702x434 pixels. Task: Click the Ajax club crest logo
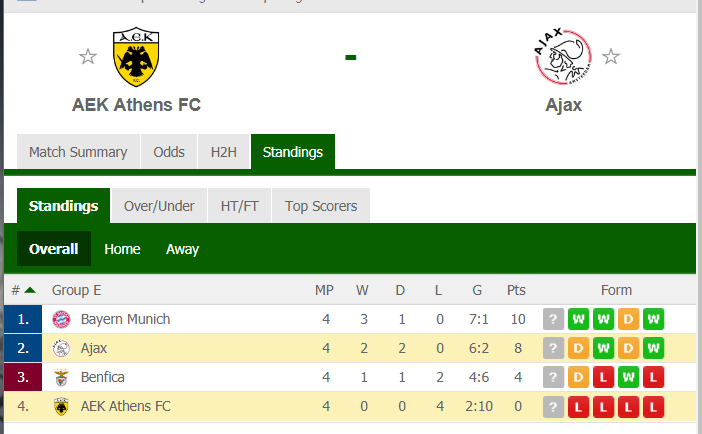pos(563,57)
